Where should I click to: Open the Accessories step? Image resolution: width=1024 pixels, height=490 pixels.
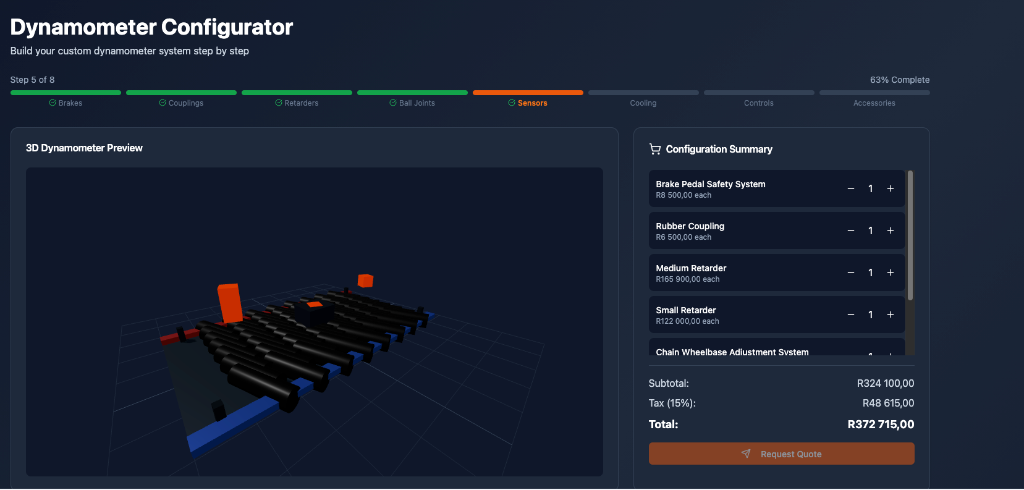pos(874,103)
